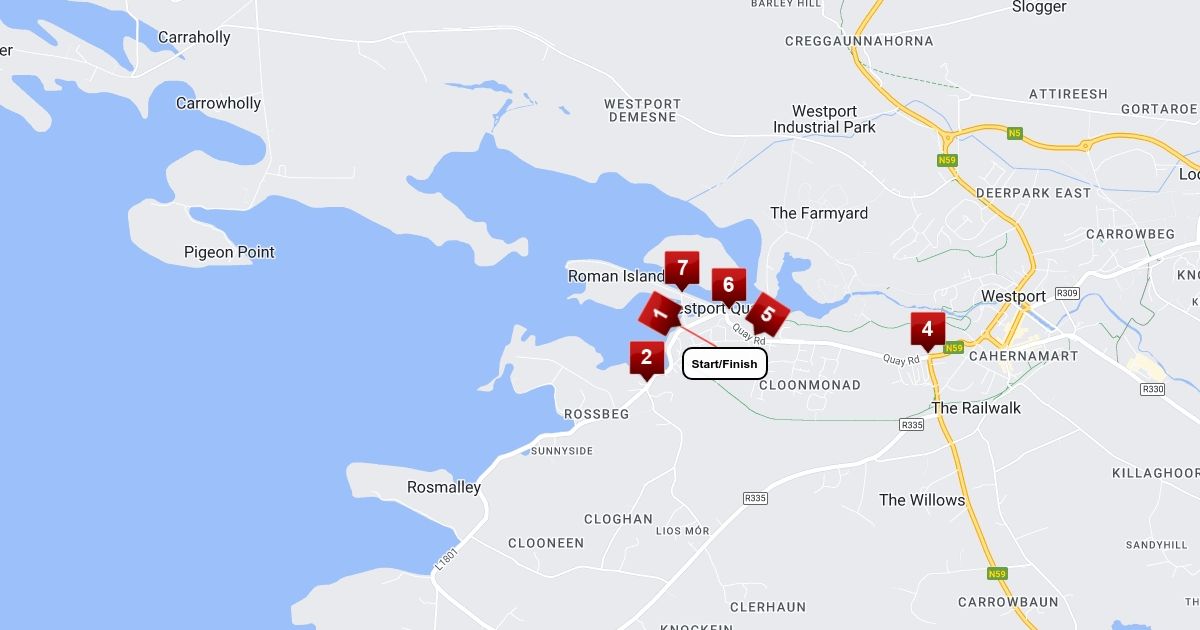
Task: Select the R309 road badge
Action: pyautogui.click(x=1068, y=293)
